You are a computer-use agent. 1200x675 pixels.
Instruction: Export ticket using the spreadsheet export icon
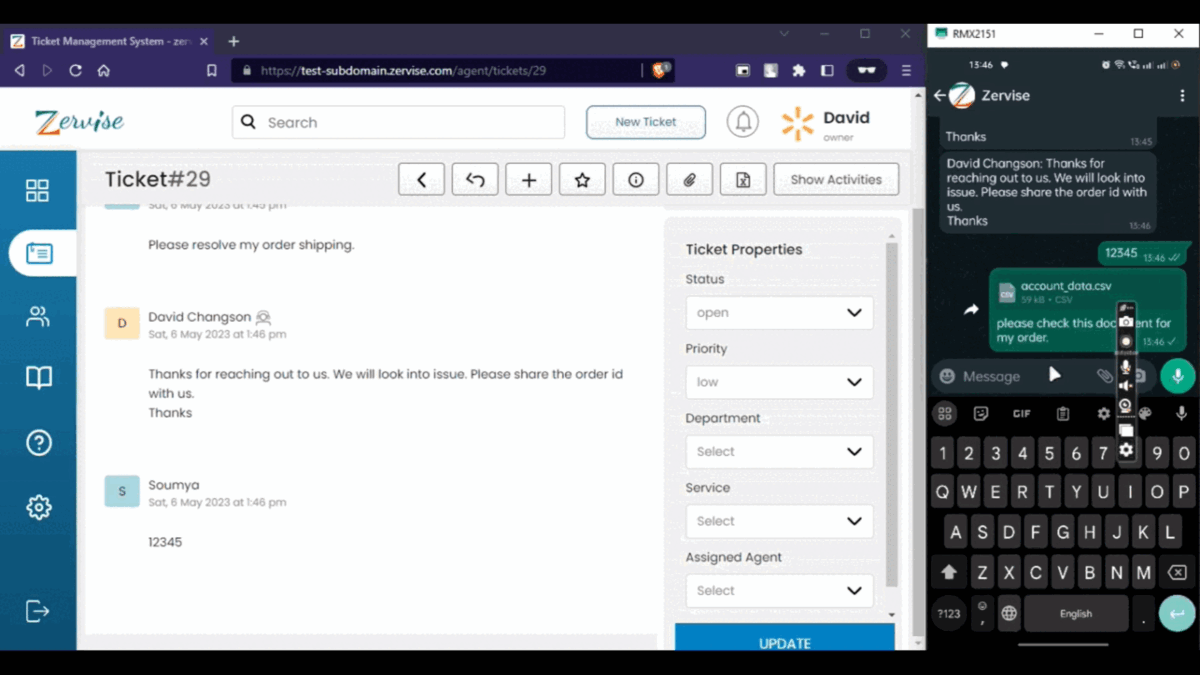[x=742, y=179]
